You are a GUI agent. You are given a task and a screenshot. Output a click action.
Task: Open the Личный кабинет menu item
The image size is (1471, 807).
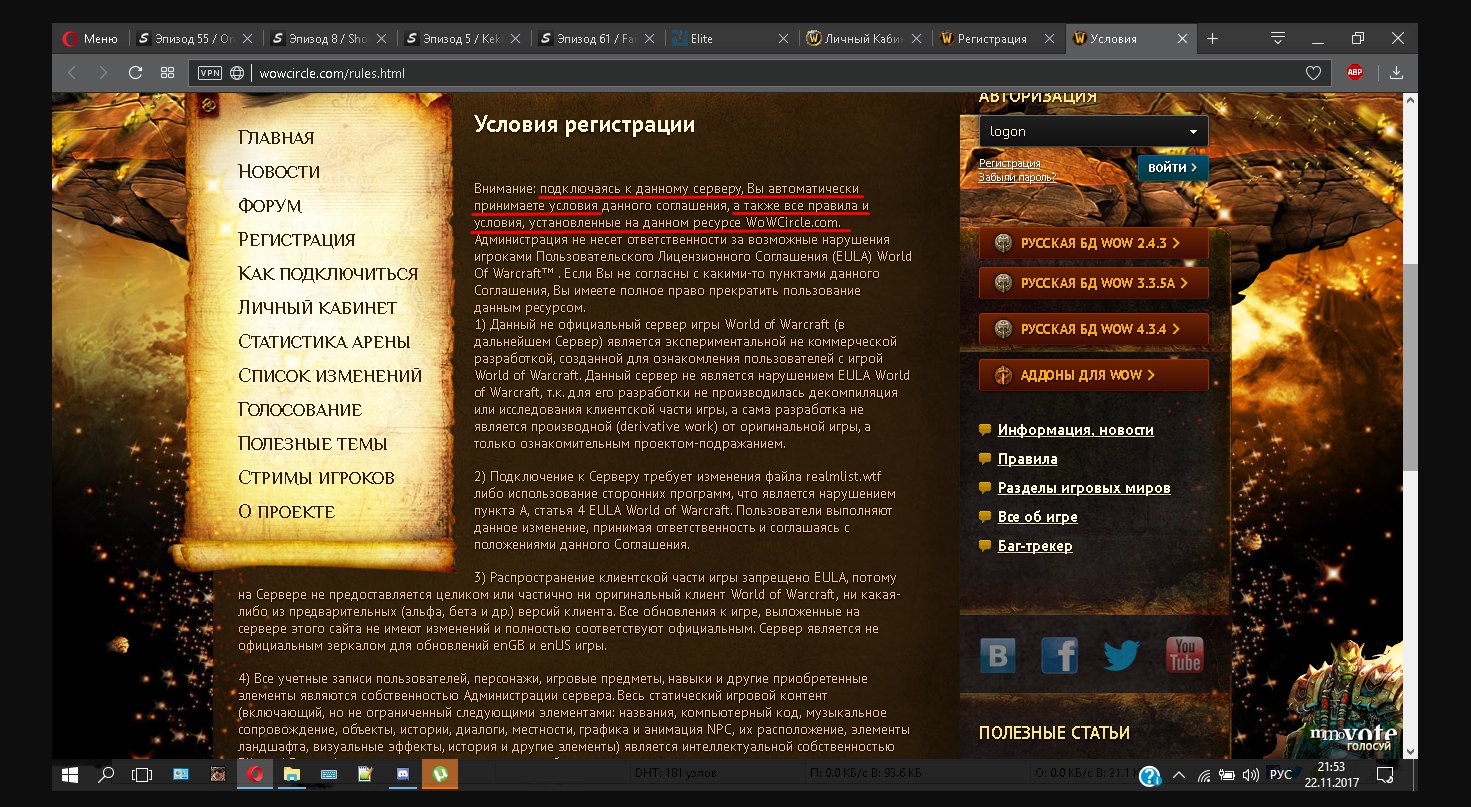317,308
